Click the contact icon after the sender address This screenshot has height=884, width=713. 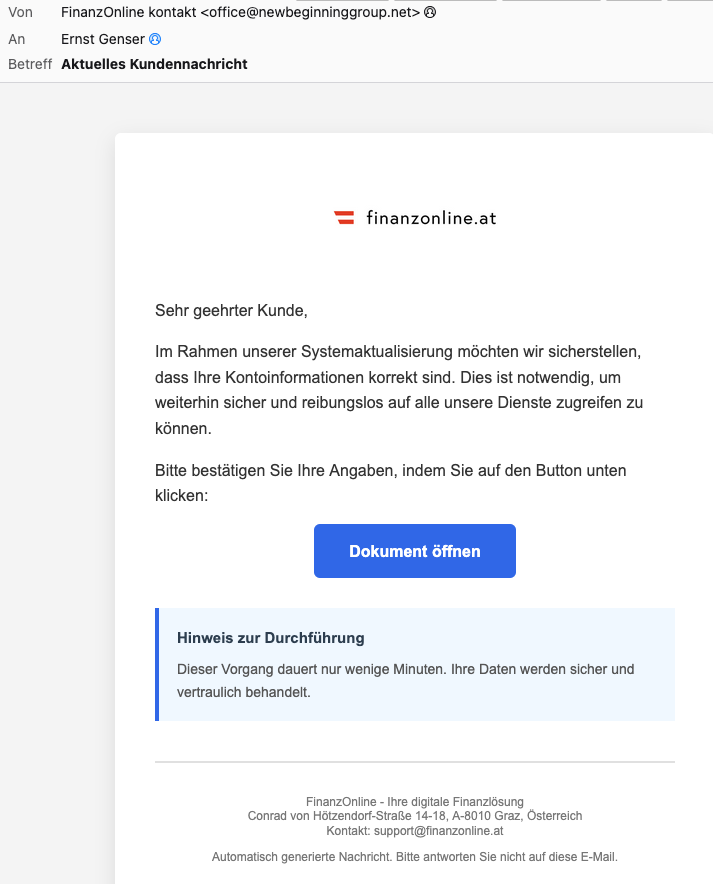point(430,12)
